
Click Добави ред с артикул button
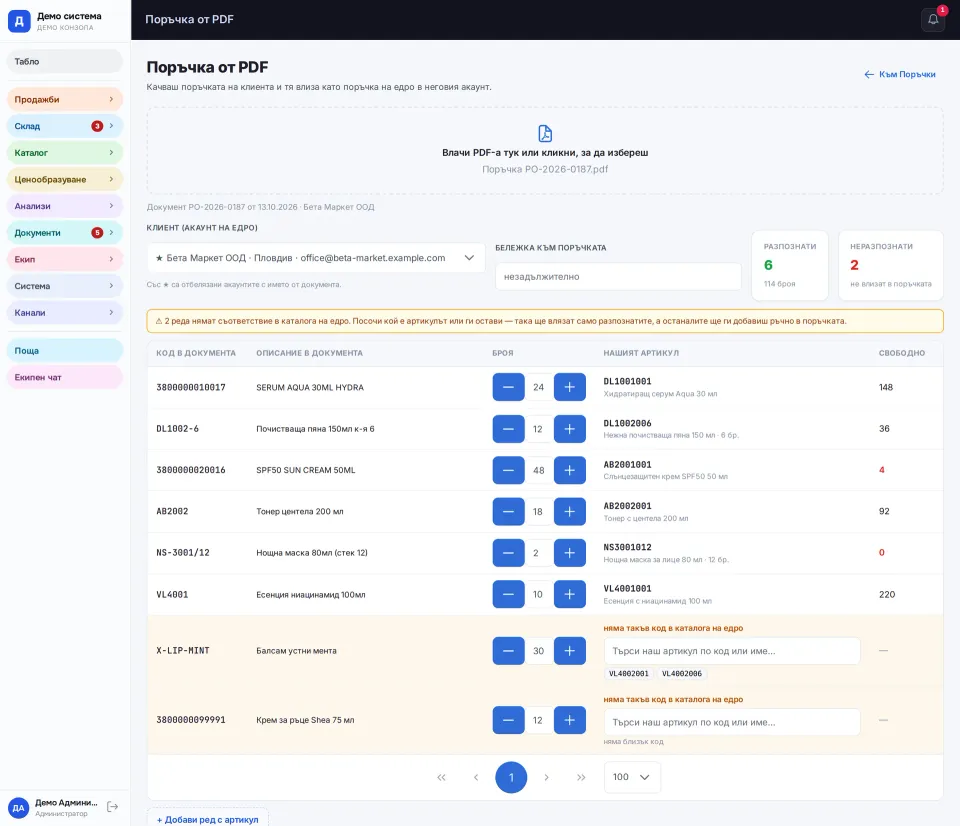coord(208,819)
